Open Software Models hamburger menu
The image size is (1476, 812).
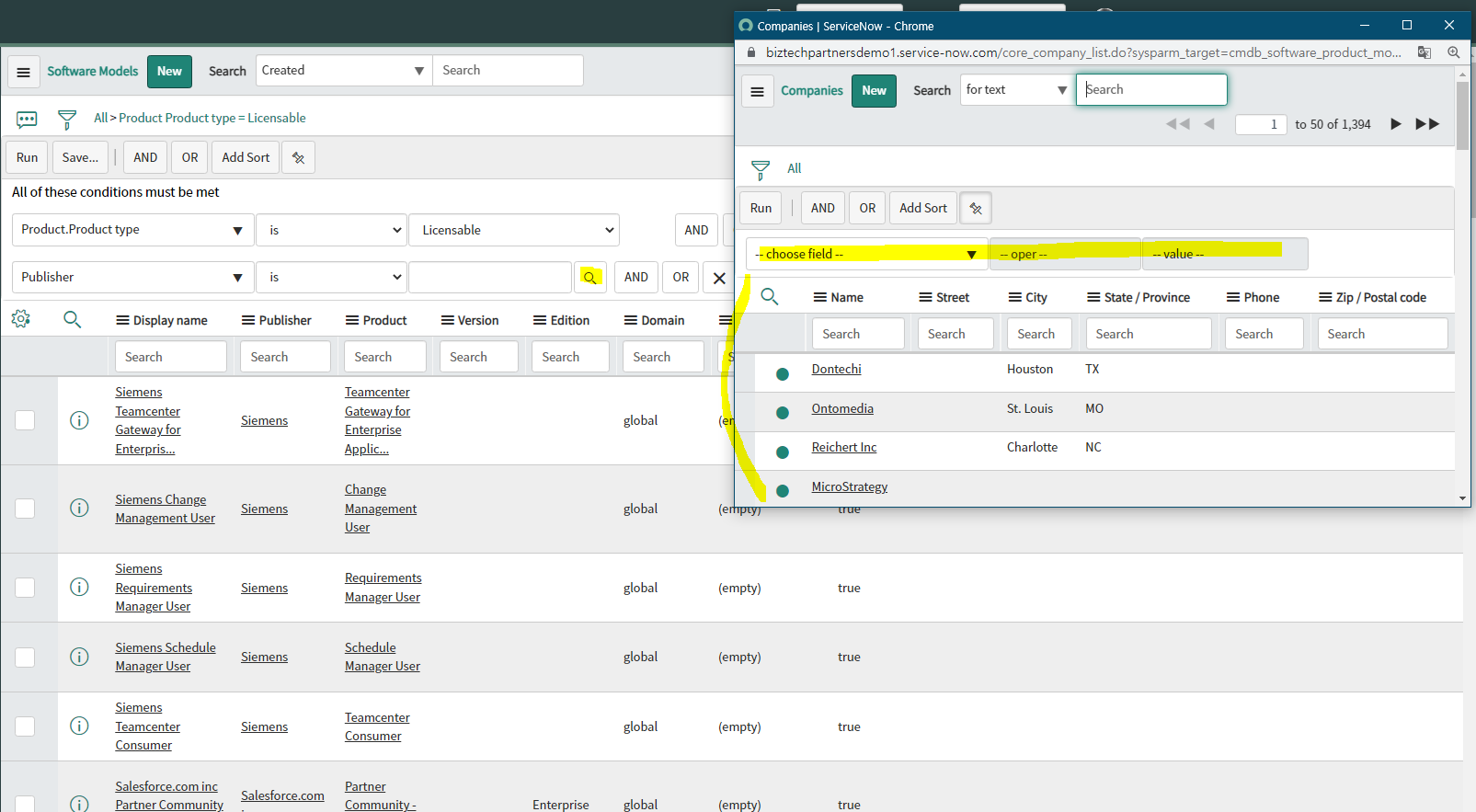point(24,72)
